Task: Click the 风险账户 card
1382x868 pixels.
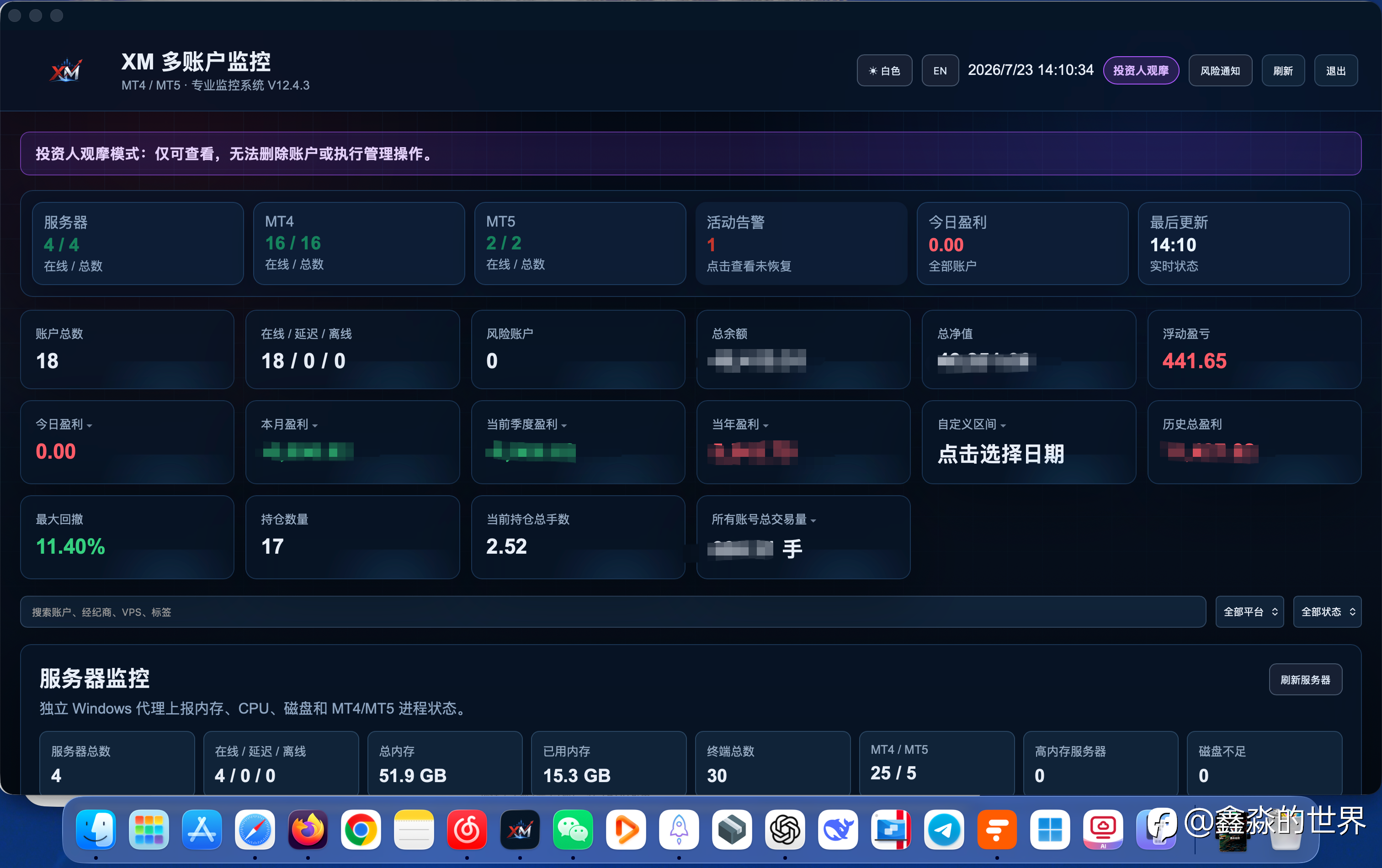Action: tap(578, 349)
